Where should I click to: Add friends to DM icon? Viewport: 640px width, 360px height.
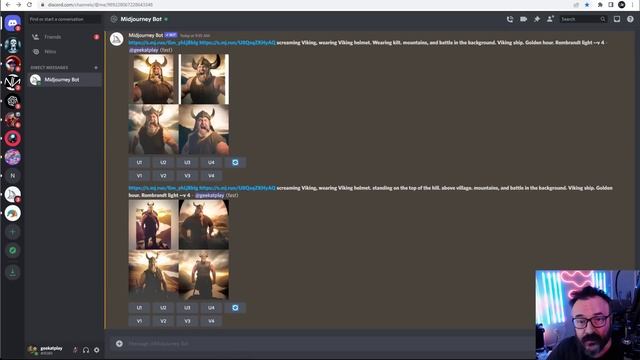tap(550, 19)
